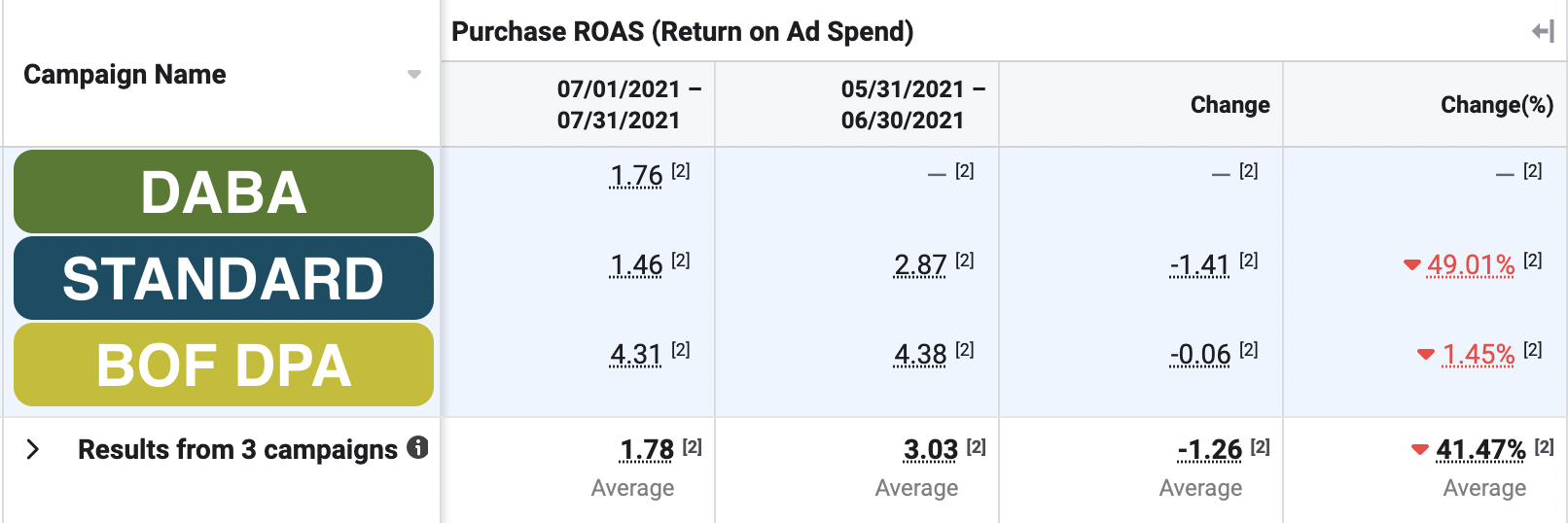
Task: Click the 2.87 ROAS value for STANDARD
Action: pyautogui.click(x=920, y=265)
